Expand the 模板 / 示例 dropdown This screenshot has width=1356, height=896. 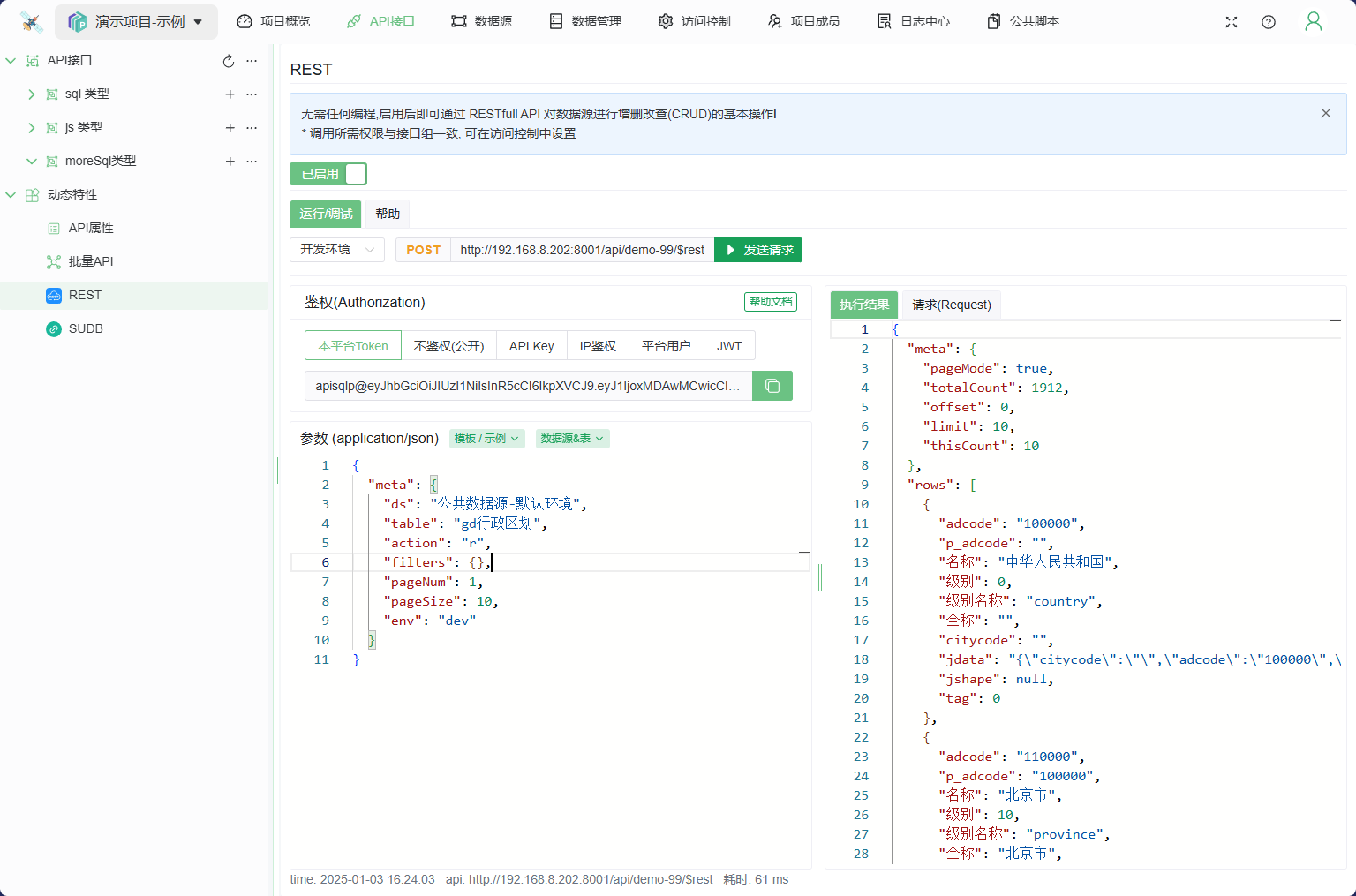(486, 439)
